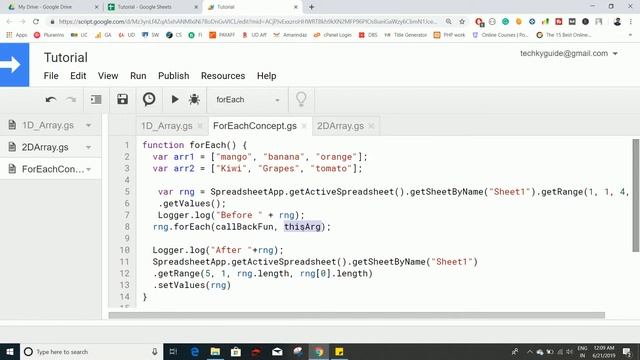Click the blue arrow Apps Script logo
Image resolution: width=640 pixels, height=360 pixels.
14,65
